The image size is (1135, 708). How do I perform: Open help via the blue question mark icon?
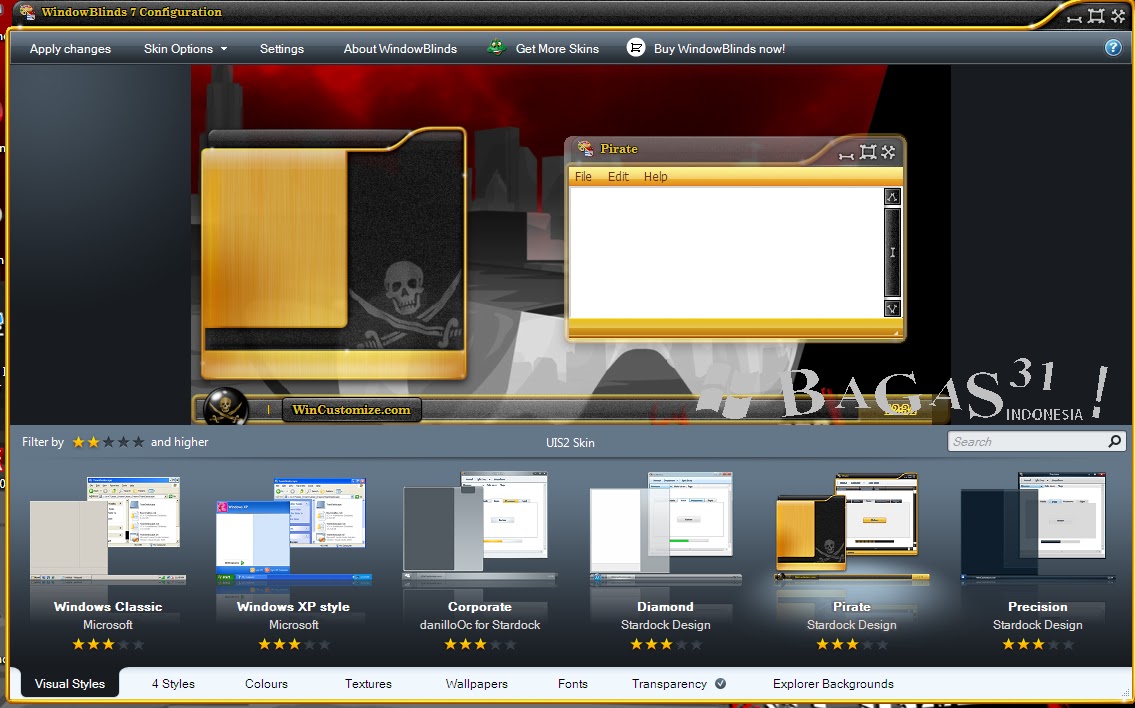click(x=1113, y=47)
